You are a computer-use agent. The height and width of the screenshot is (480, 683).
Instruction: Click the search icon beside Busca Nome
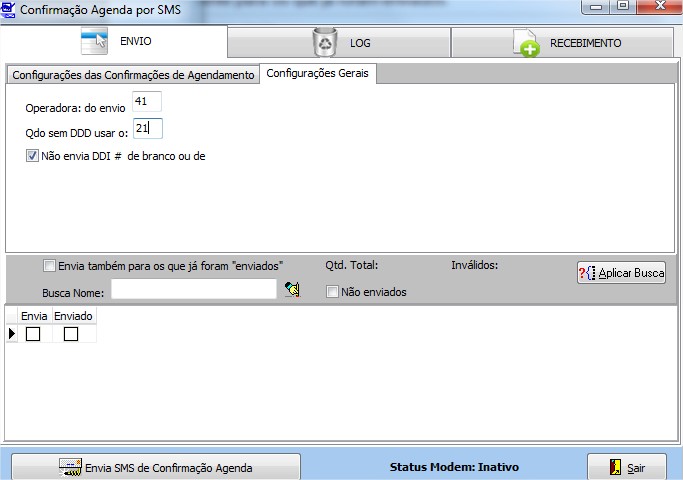click(x=292, y=290)
